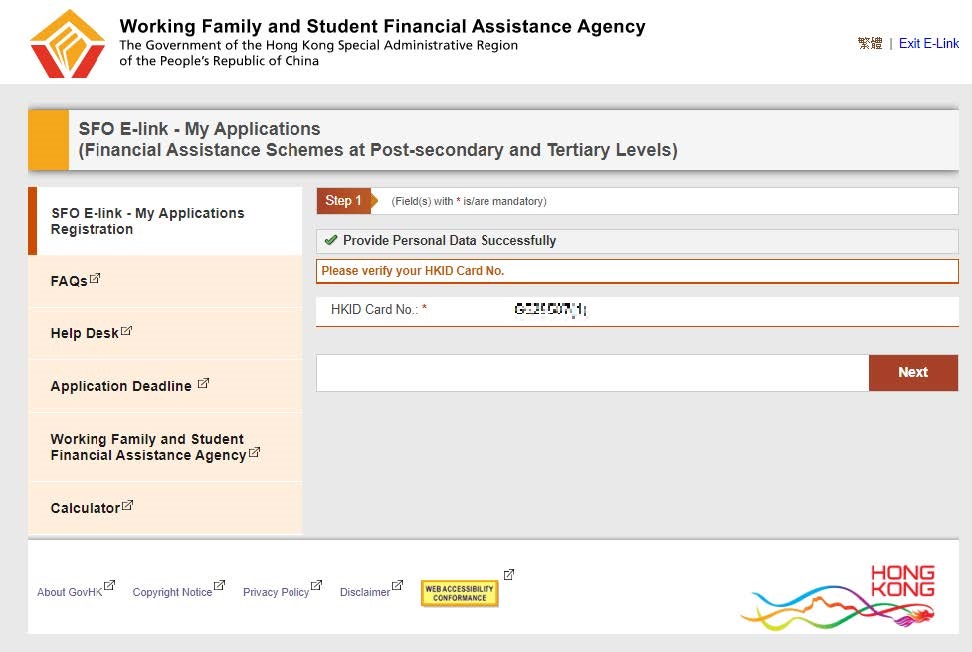Exit E-Link via top-right link
Image resolution: width=972 pixels, height=652 pixels.
point(929,44)
